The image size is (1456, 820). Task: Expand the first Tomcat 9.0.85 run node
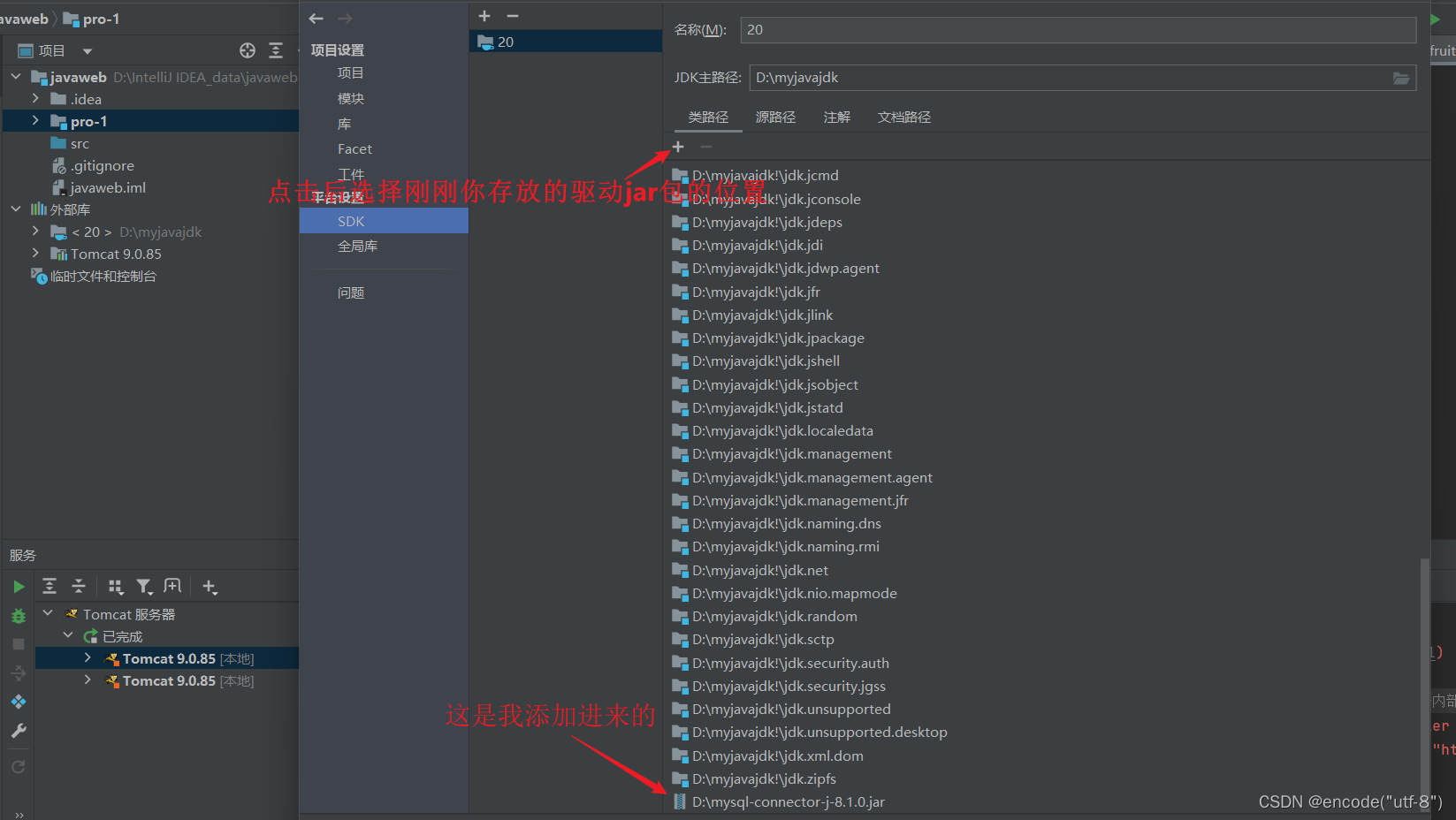click(87, 657)
